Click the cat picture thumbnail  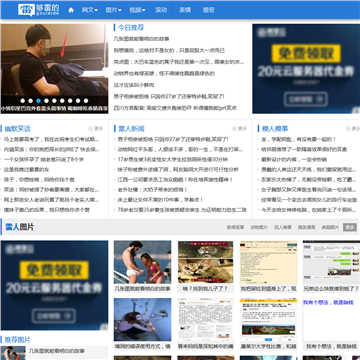pos(206,262)
